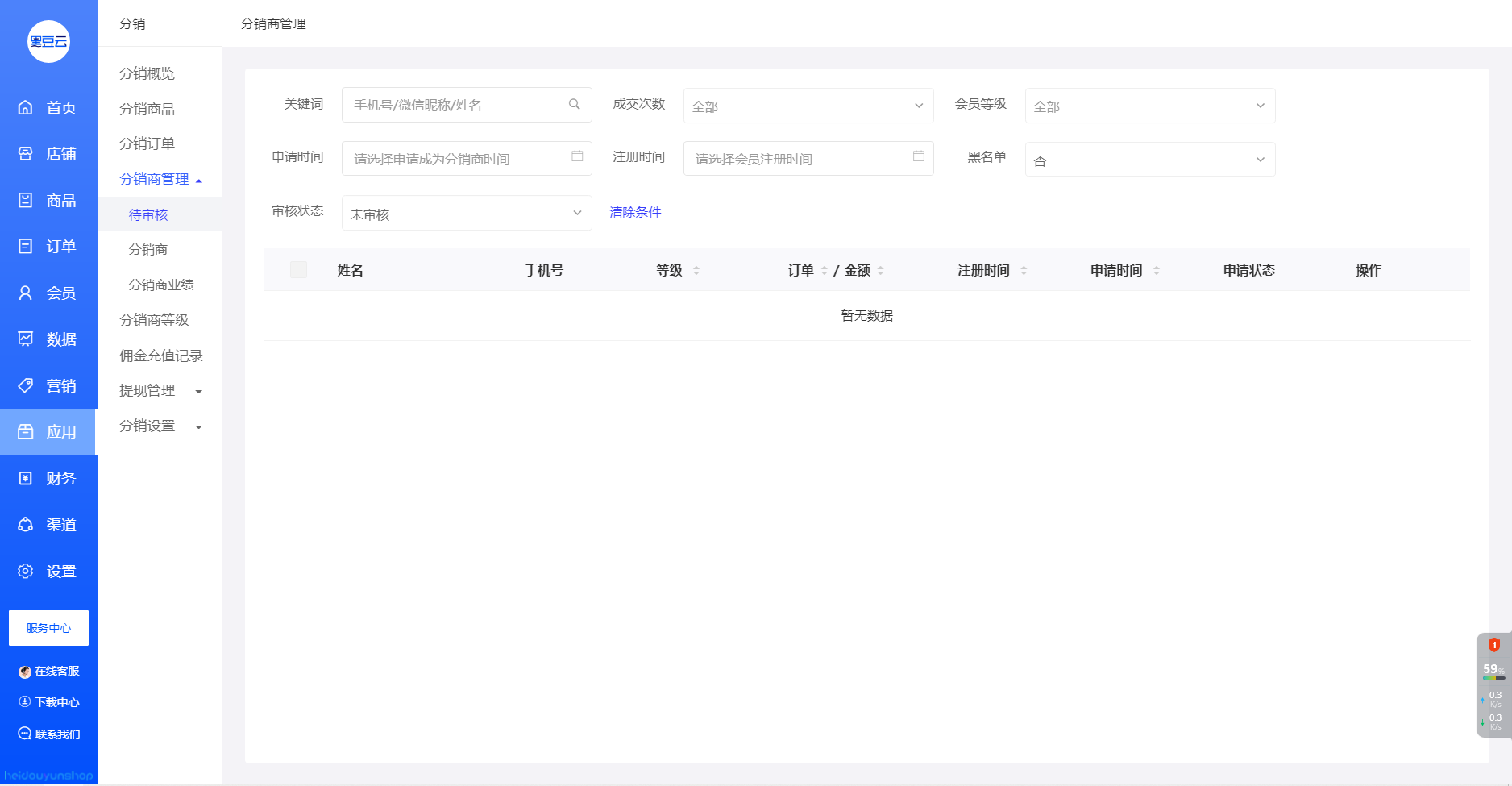The image size is (1512, 786).
Task: Click the 设置 gear icon
Action: 26,571
